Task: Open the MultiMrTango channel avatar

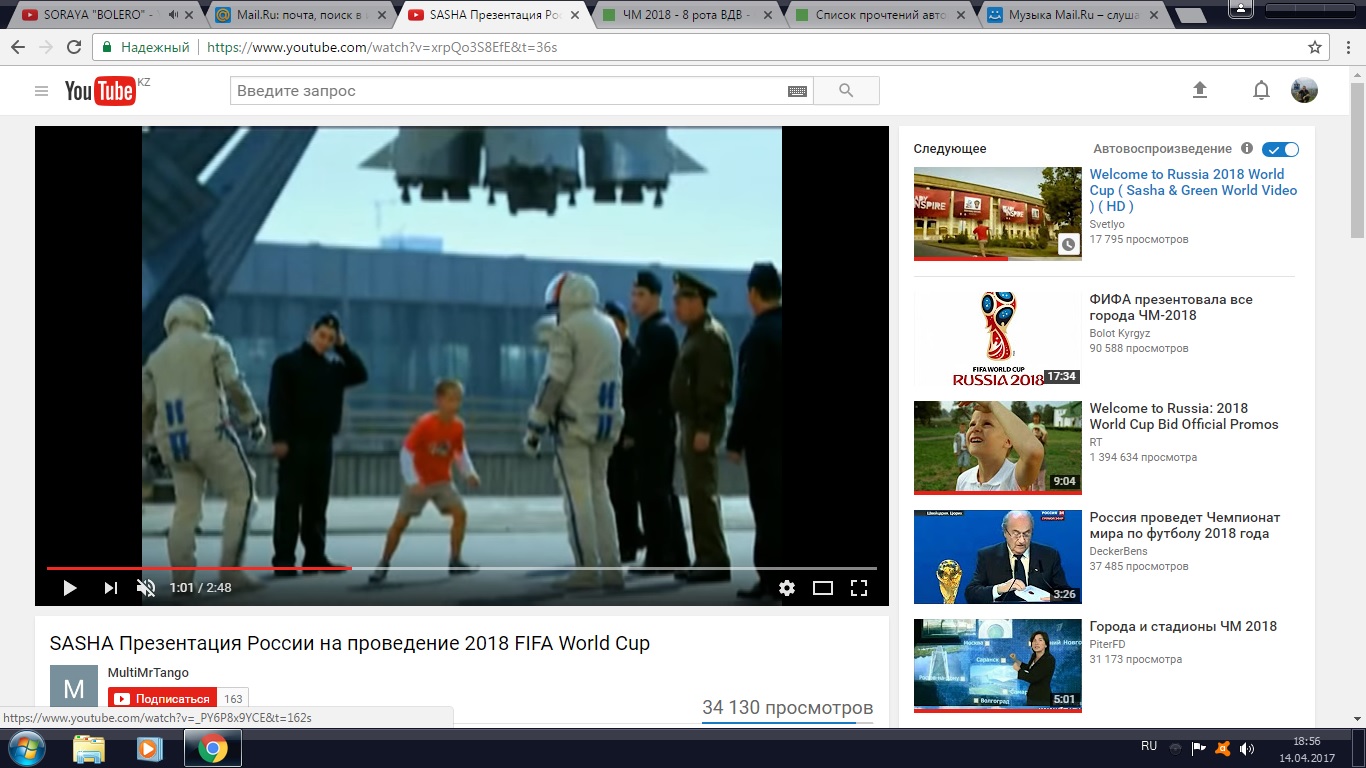Action: point(74,686)
